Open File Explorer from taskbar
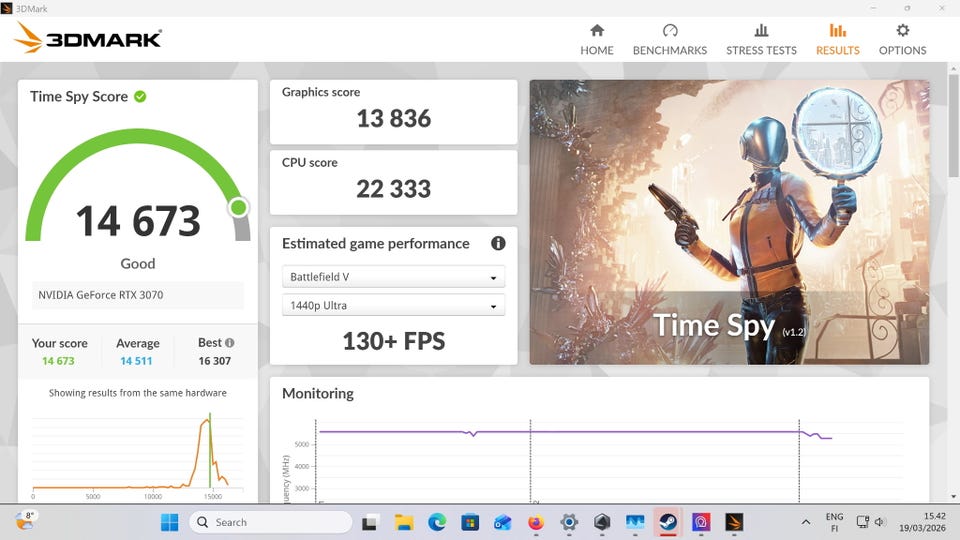This screenshot has height=540, width=960. 403,522
